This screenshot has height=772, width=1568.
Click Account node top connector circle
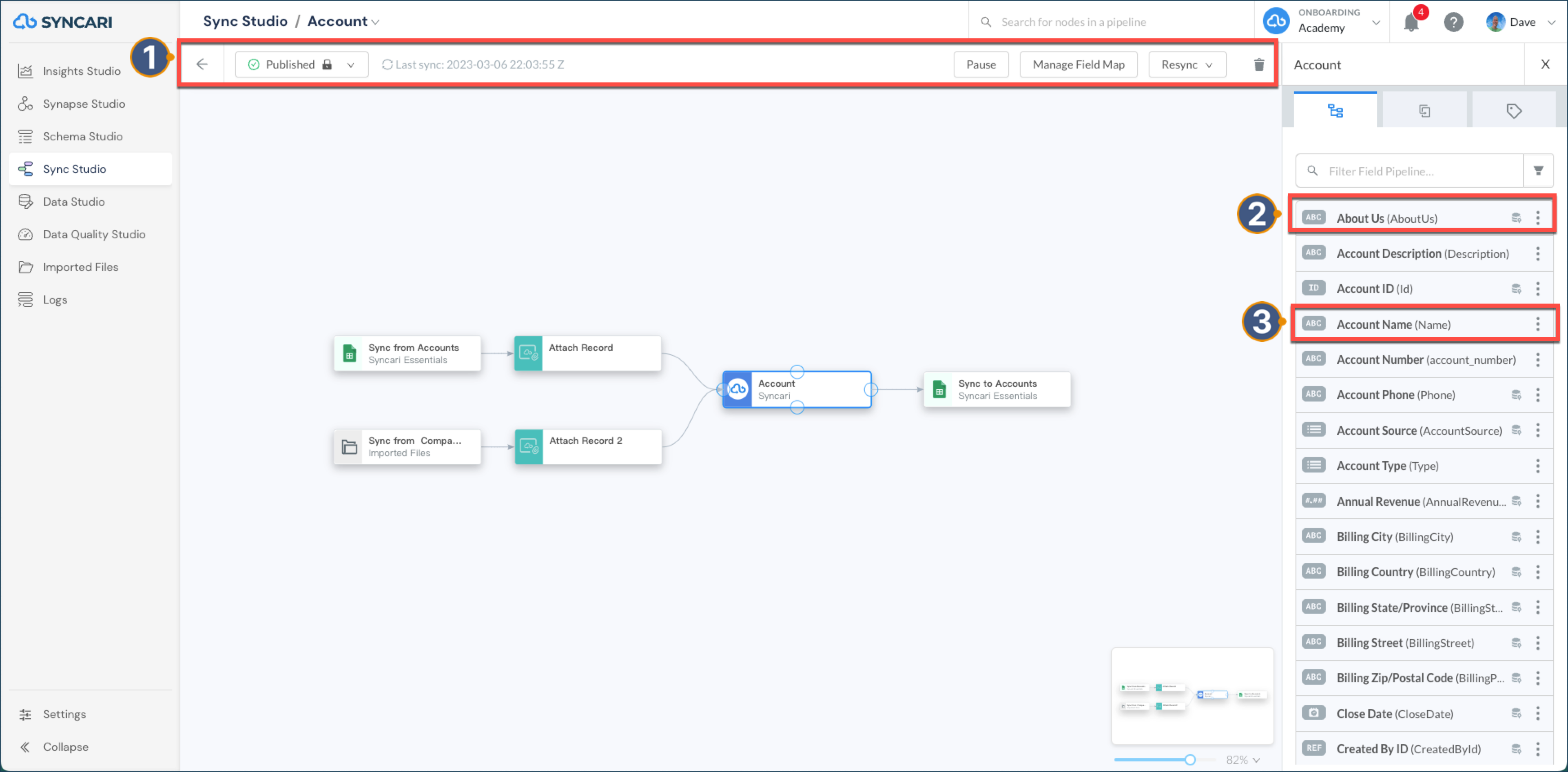[797, 371]
